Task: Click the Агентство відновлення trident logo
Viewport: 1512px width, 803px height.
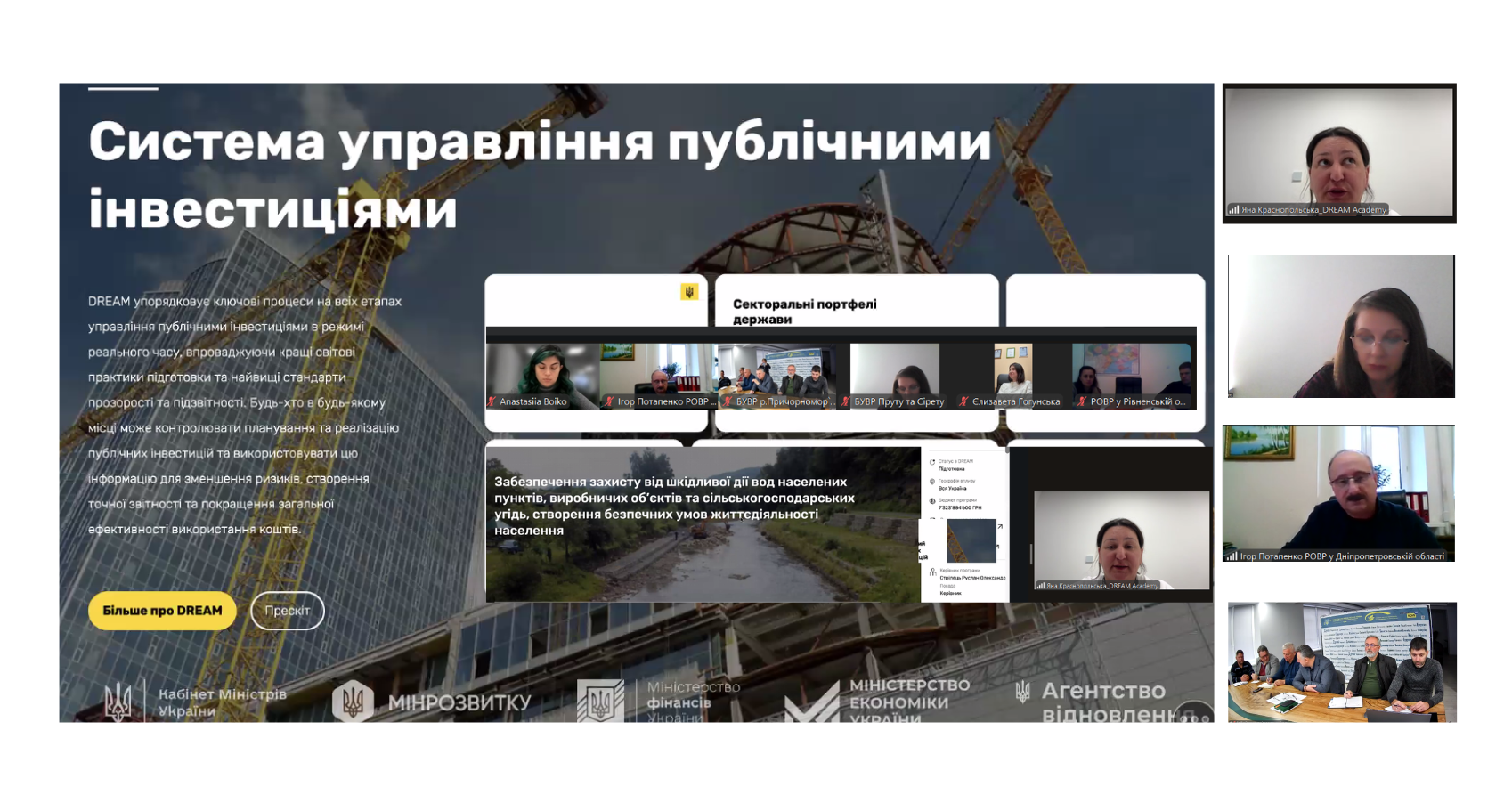Action: pos(1023,692)
